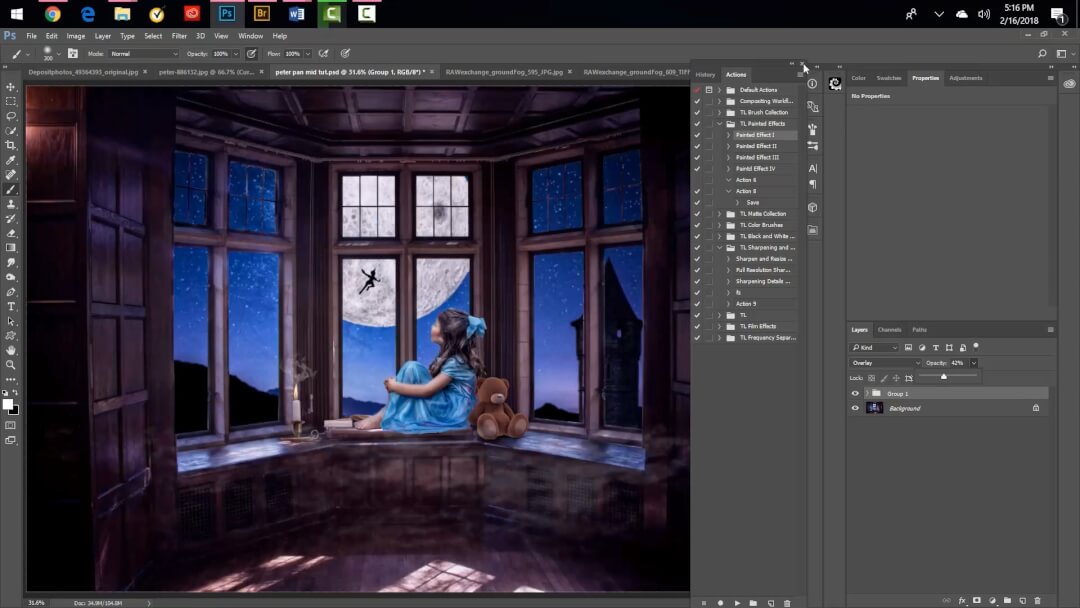This screenshot has width=1080, height=608.
Task: Select the Clone Stamp tool
Action: [x=10, y=204]
